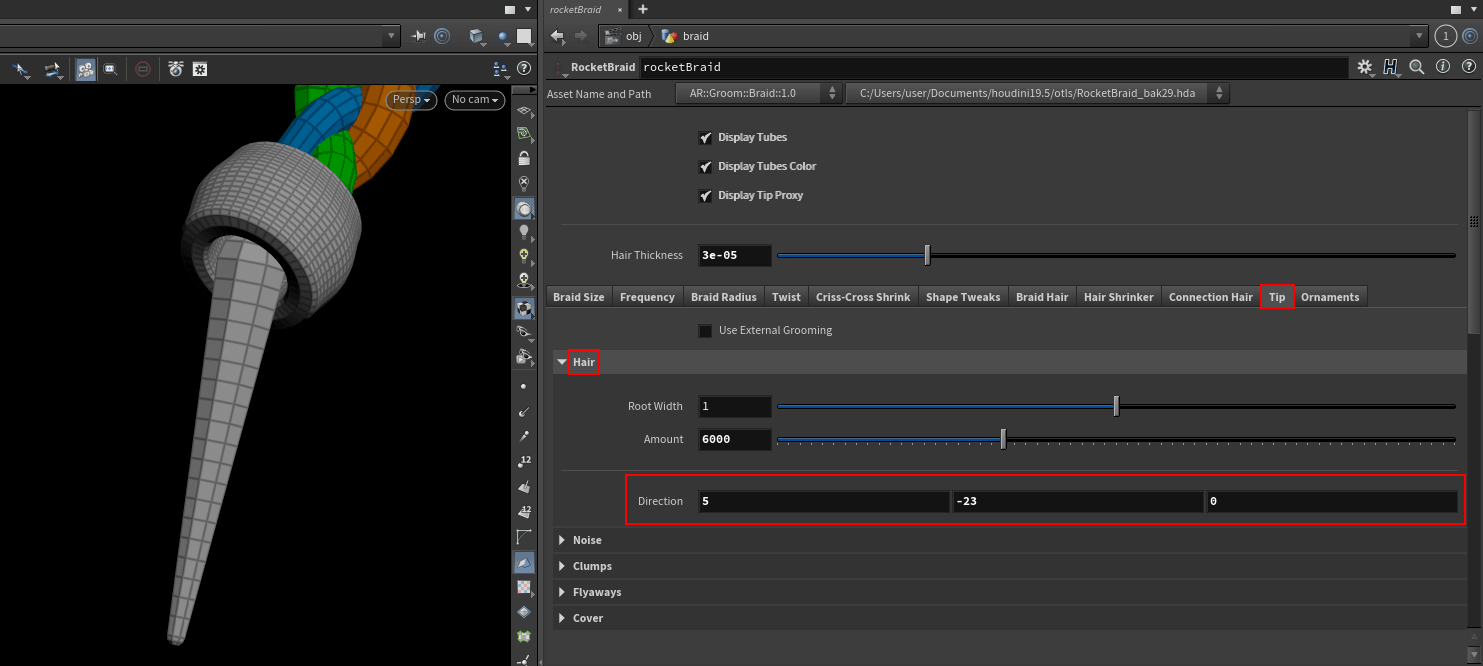Viewport: 1483px width, 666px height.
Task: Click the parameter gear menu icon
Action: (1365, 67)
